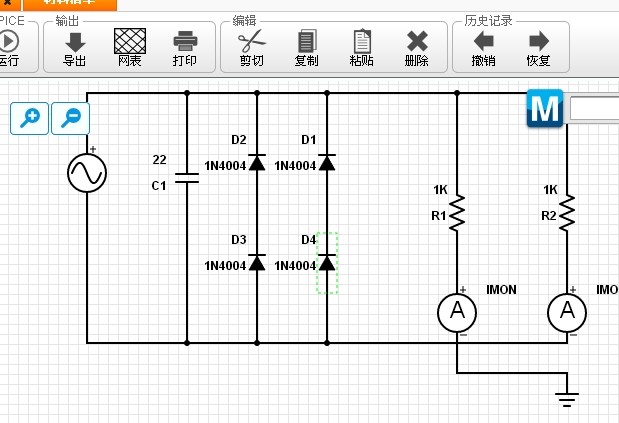This screenshot has width=619, height=423.
Task: Click the blue M logo icon
Action: point(545,108)
